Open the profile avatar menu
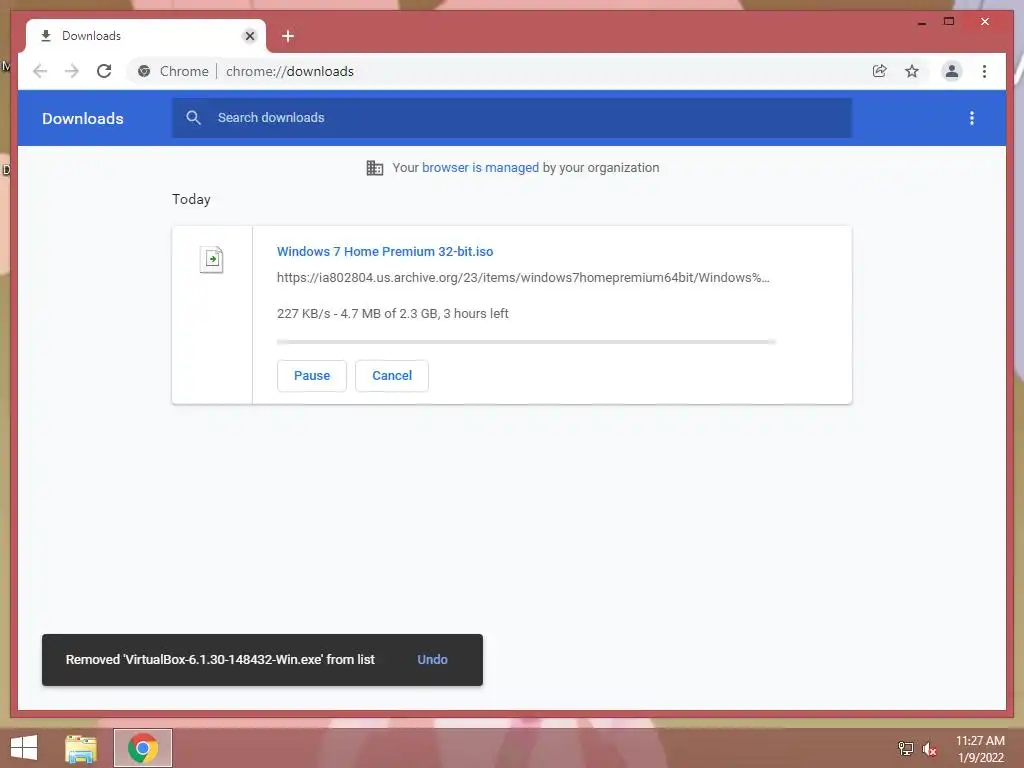The image size is (1024, 768). click(x=952, y=71)
